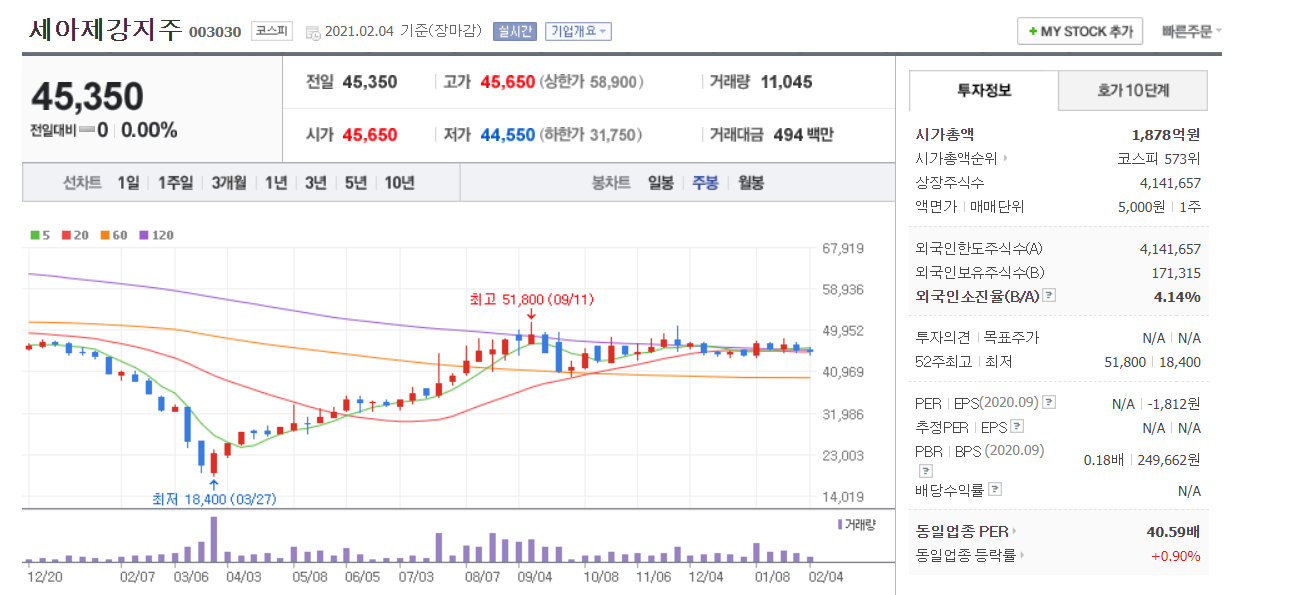Screen dimensions: 1292x595
Task: Select the 5년 line chart period
Action: point(356,183)
